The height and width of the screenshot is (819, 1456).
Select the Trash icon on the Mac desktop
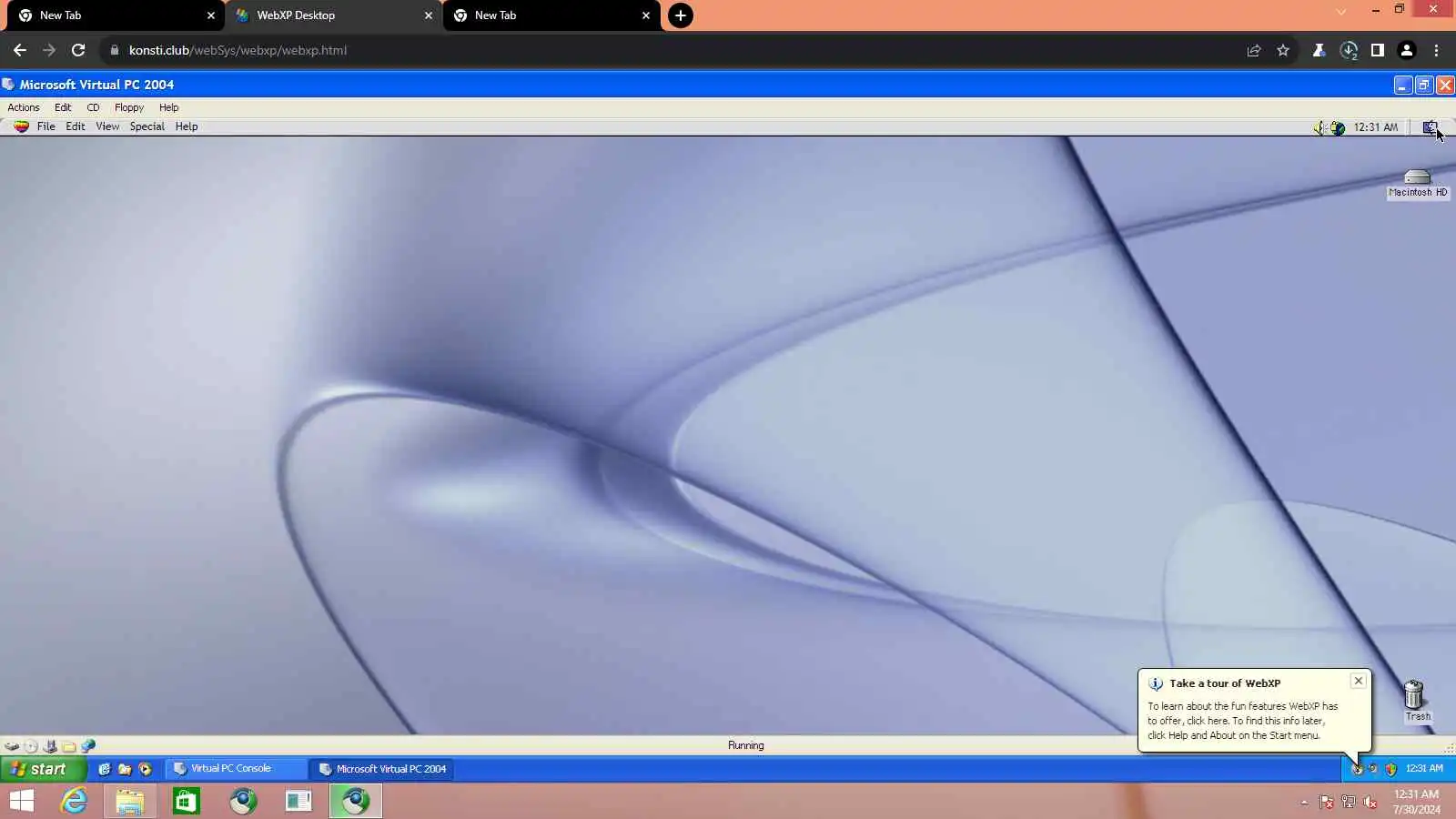pyautogui.click(x=1414, y=701)
